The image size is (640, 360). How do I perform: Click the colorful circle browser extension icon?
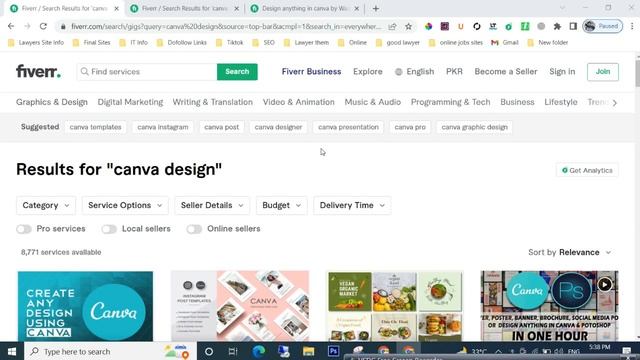pos(428,27)
